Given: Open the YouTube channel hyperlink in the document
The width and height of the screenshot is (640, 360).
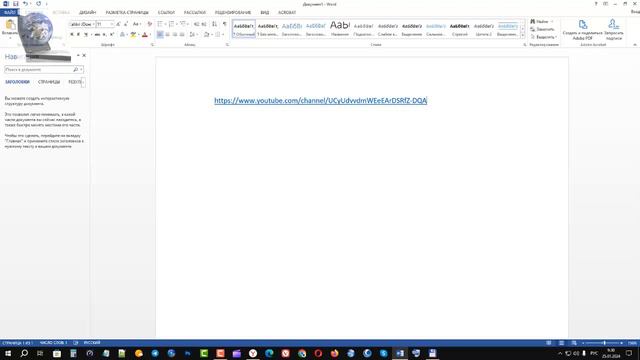Looking at the screenshot, I should [x=320, y=100].
